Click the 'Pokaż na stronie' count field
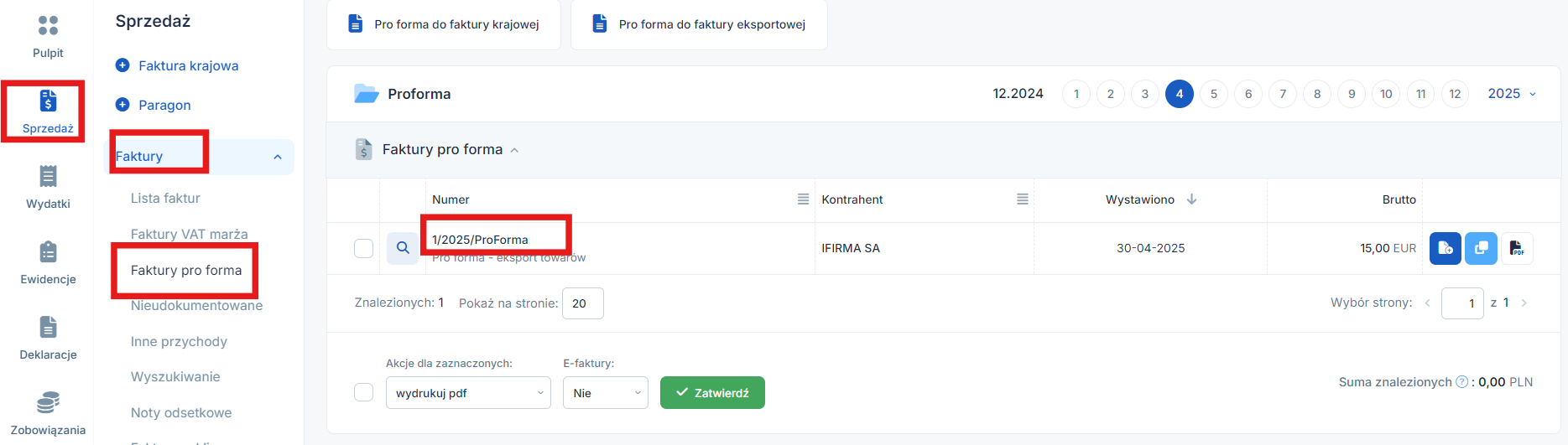Image resolution: width=1568 pixels, height=445 pixels. 582,303
